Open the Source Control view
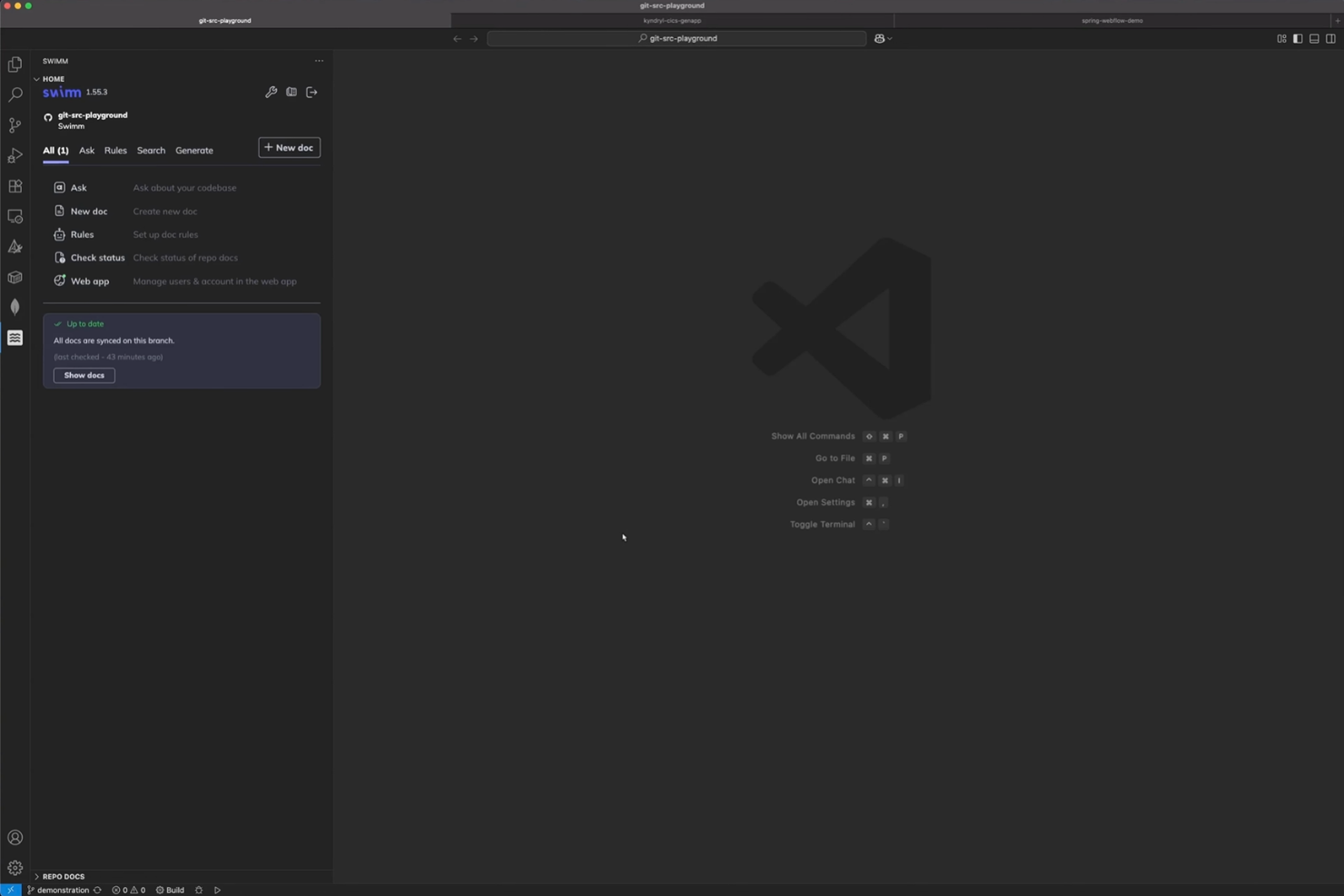 coord(15,124)
